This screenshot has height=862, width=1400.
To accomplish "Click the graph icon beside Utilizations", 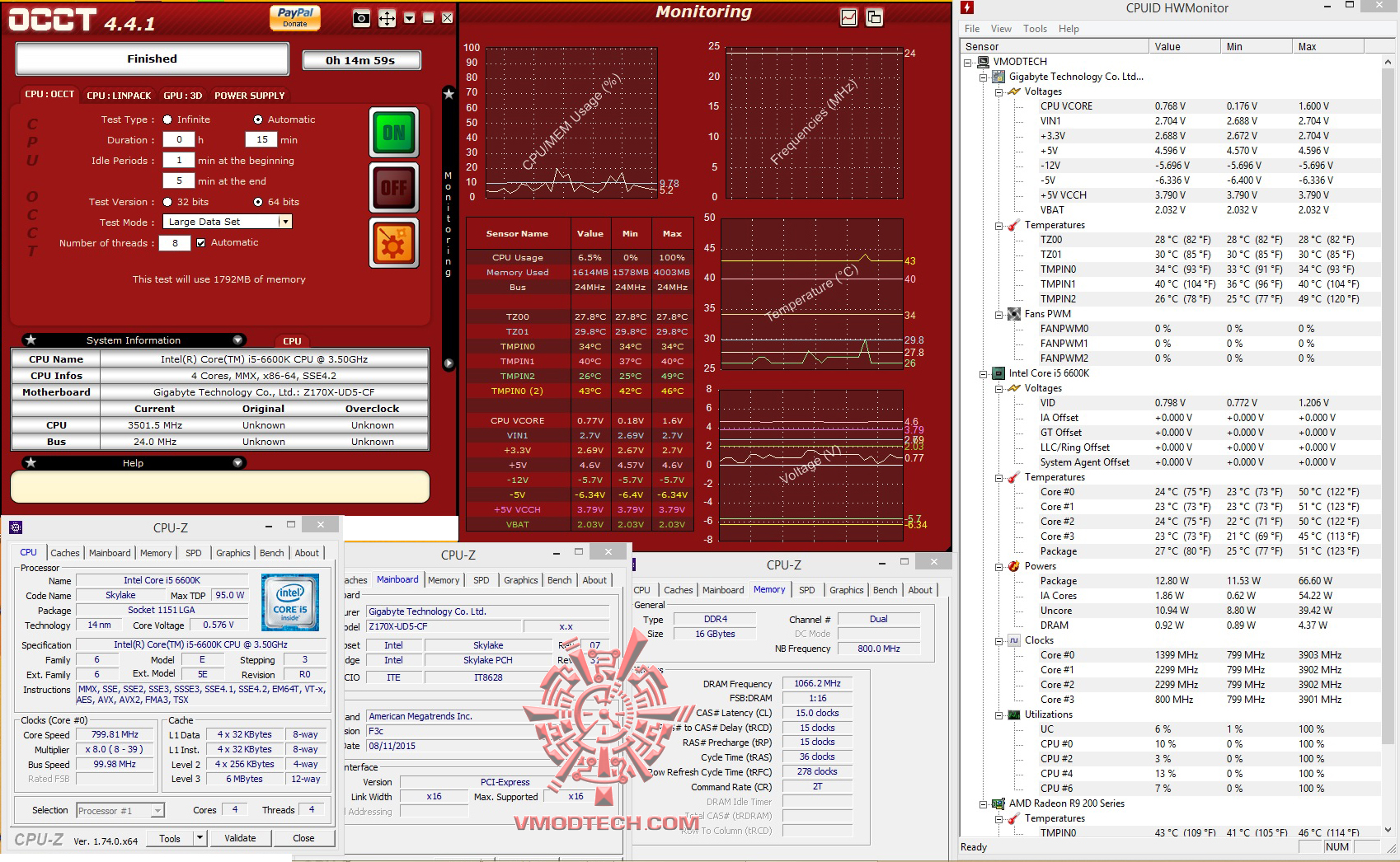I will click(1014, 714).
